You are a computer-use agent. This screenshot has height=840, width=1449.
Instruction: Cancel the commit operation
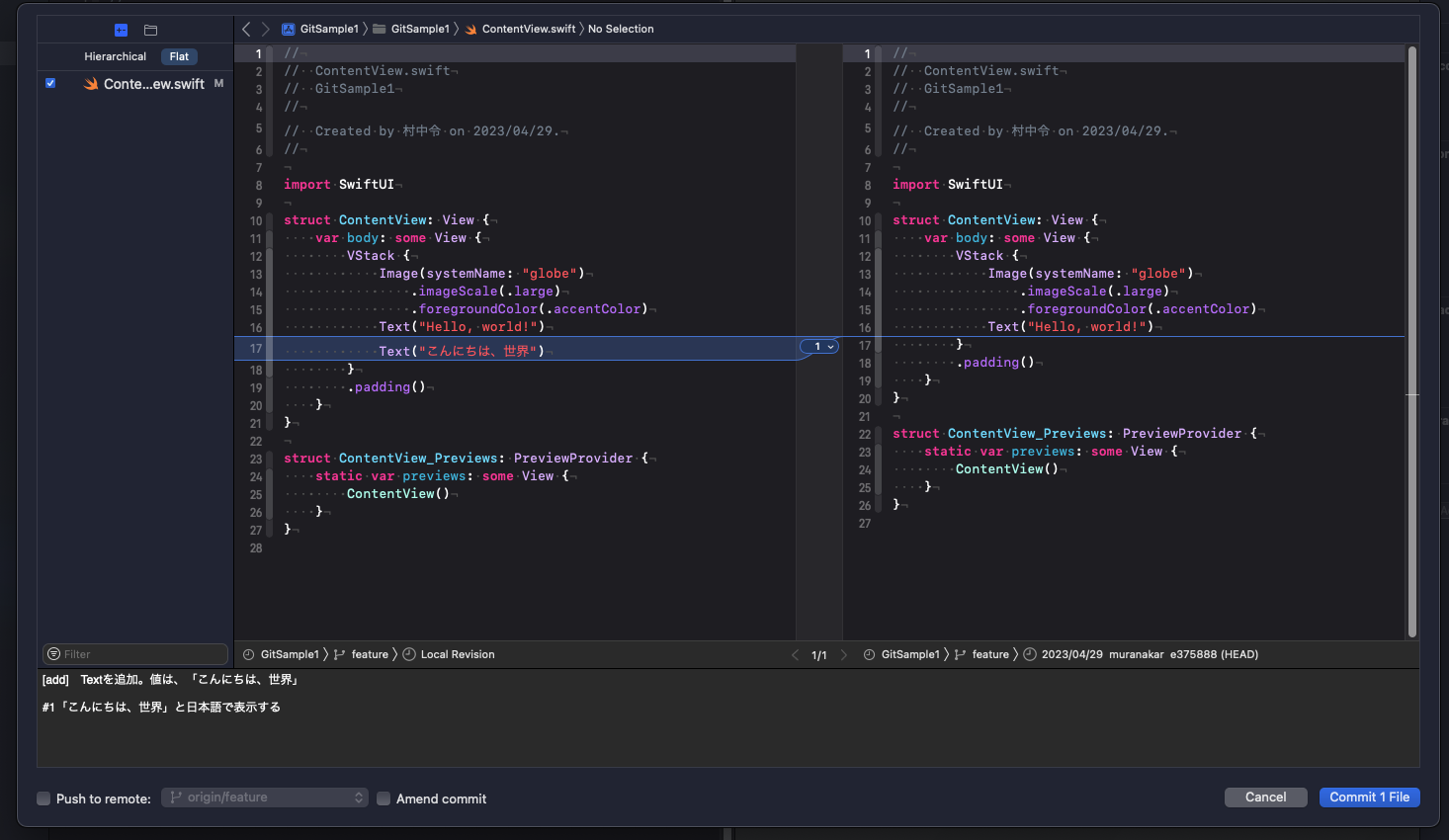click(x=1265, y=797)
